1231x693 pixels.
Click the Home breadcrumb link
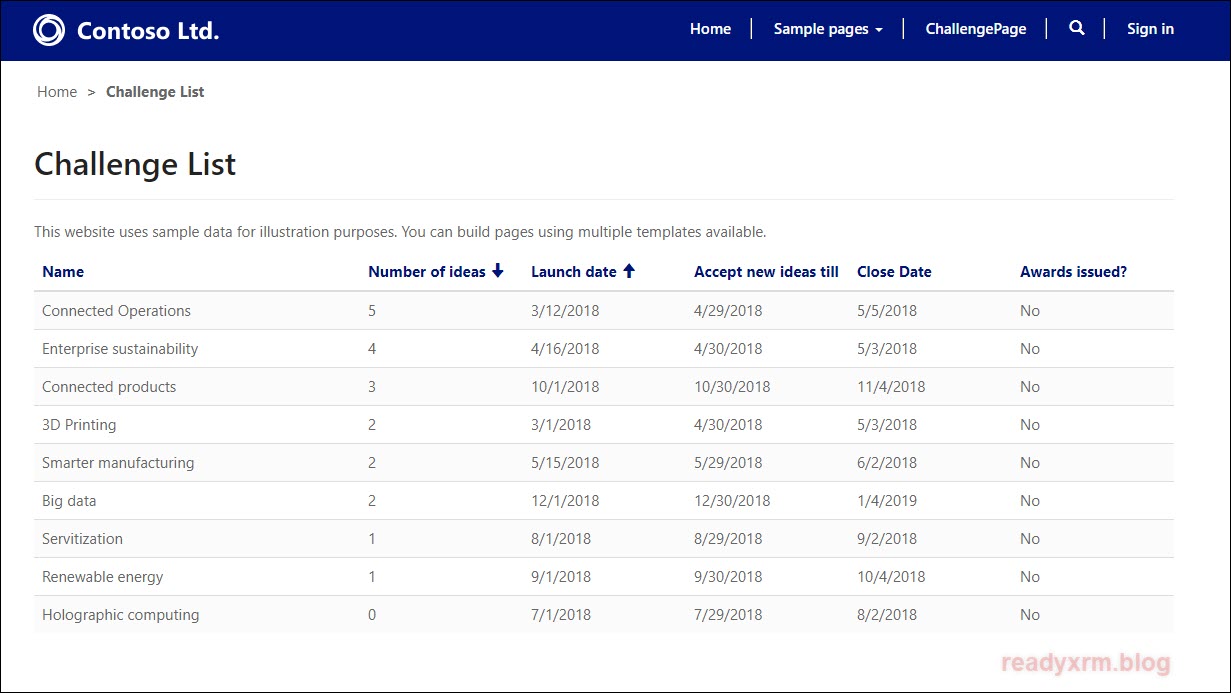pos(57,92)
